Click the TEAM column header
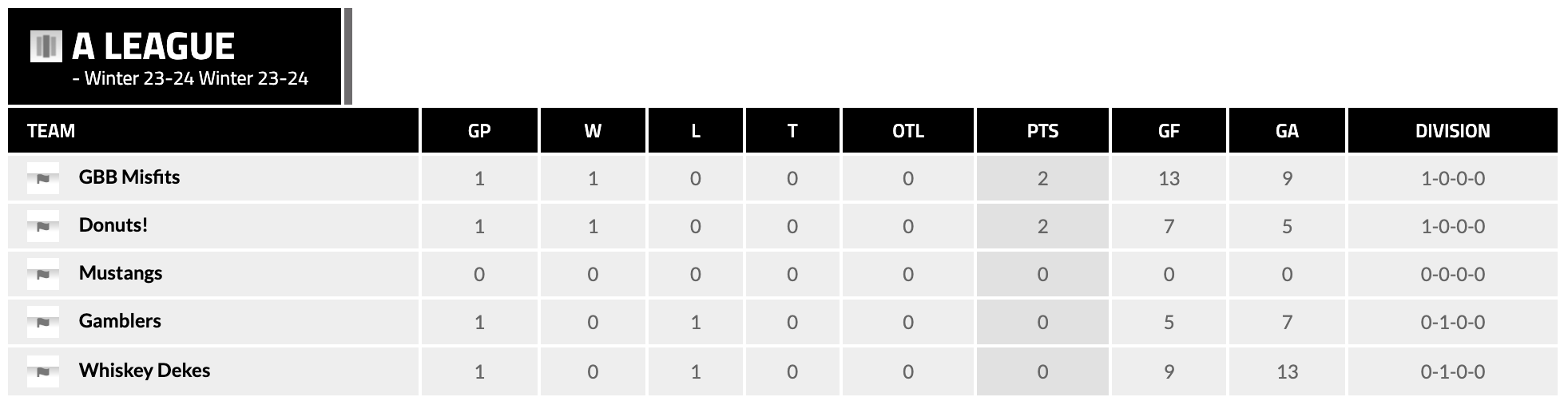Viewport: 1568px width, 405px height. point(51,131)
